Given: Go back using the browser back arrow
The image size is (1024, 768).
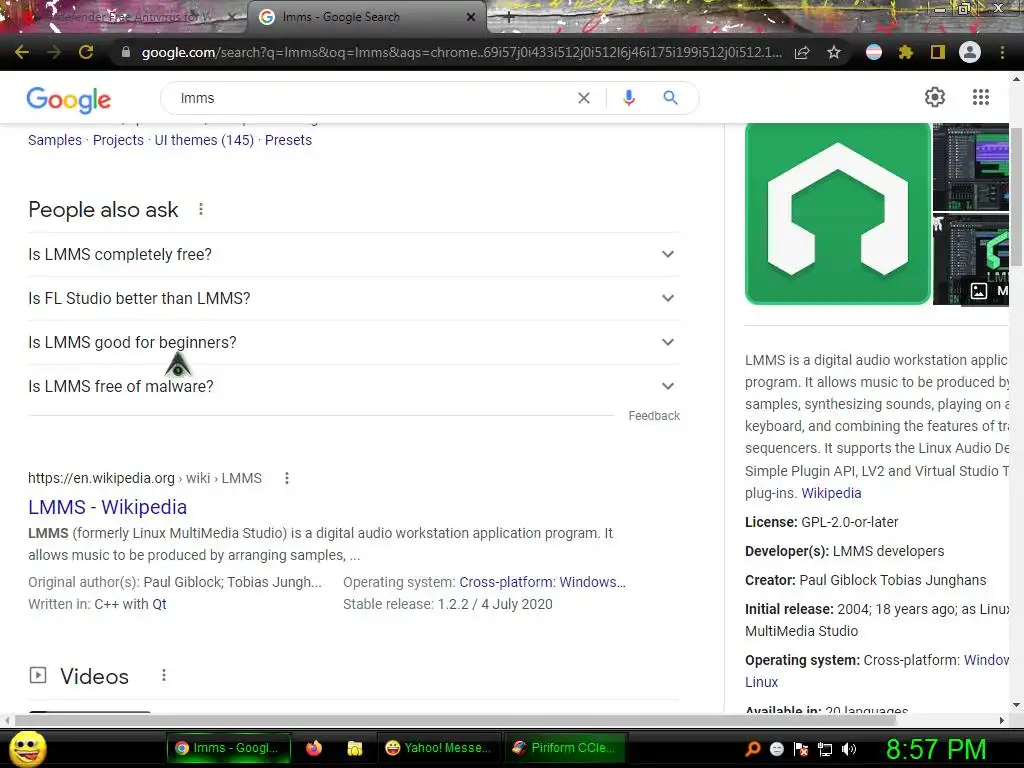Looking at the screenshot, I should [x=22, y=52].
